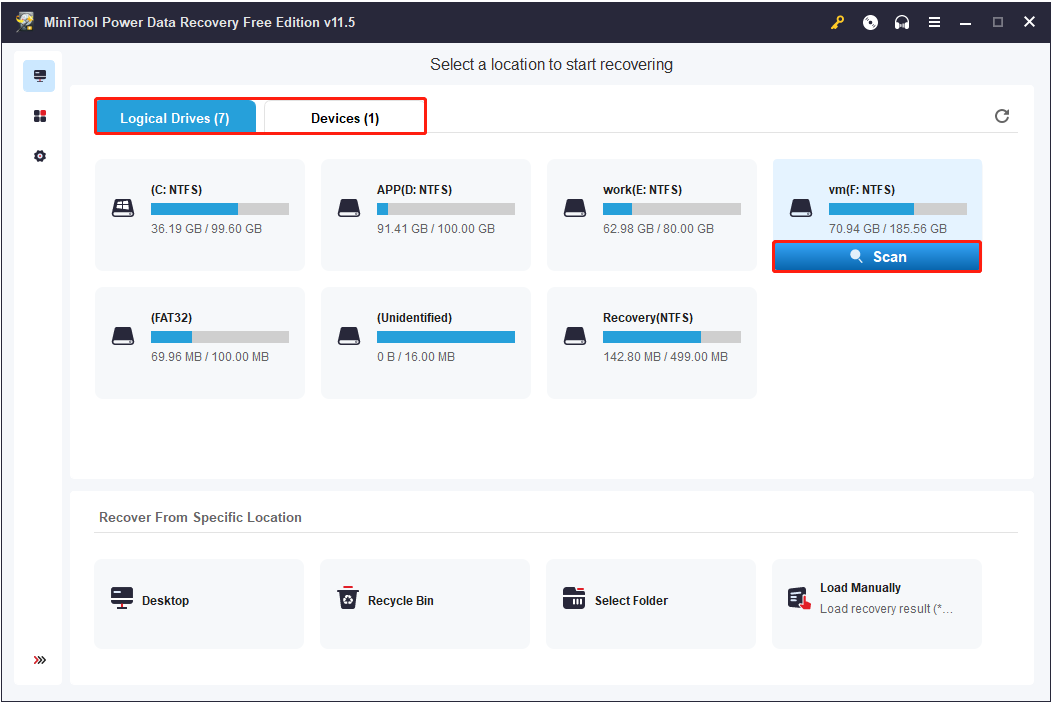This screenshot has height=704, width=1054.
Task: Choose Desktop recovery location
Action: [199, 604]
